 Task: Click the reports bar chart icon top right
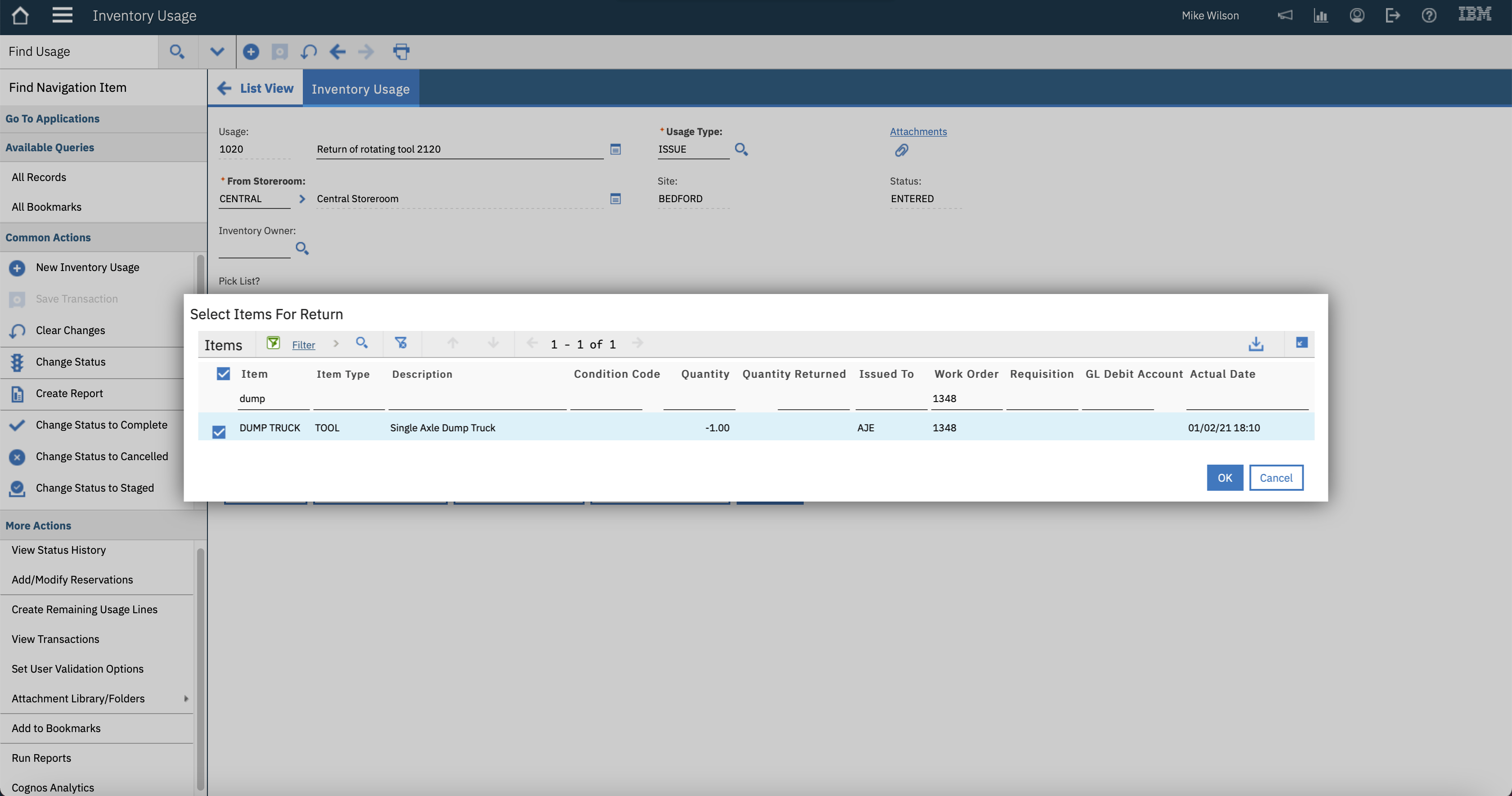1321,15
